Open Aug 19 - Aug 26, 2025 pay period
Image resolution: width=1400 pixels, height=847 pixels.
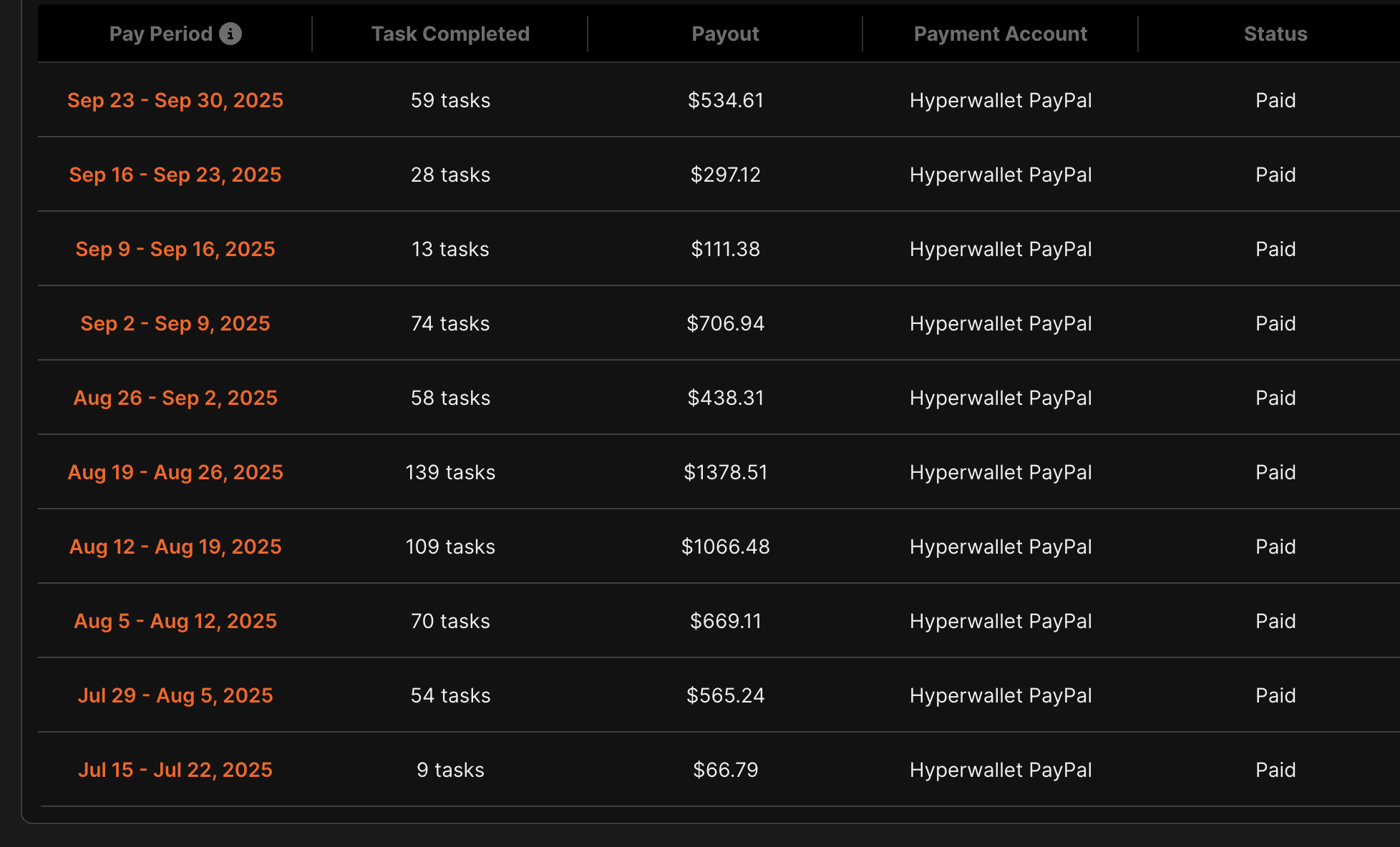point(175,472)
